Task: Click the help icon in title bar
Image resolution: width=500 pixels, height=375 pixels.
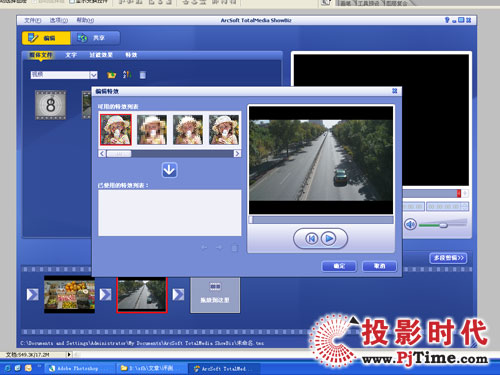Action: [447, 20]
